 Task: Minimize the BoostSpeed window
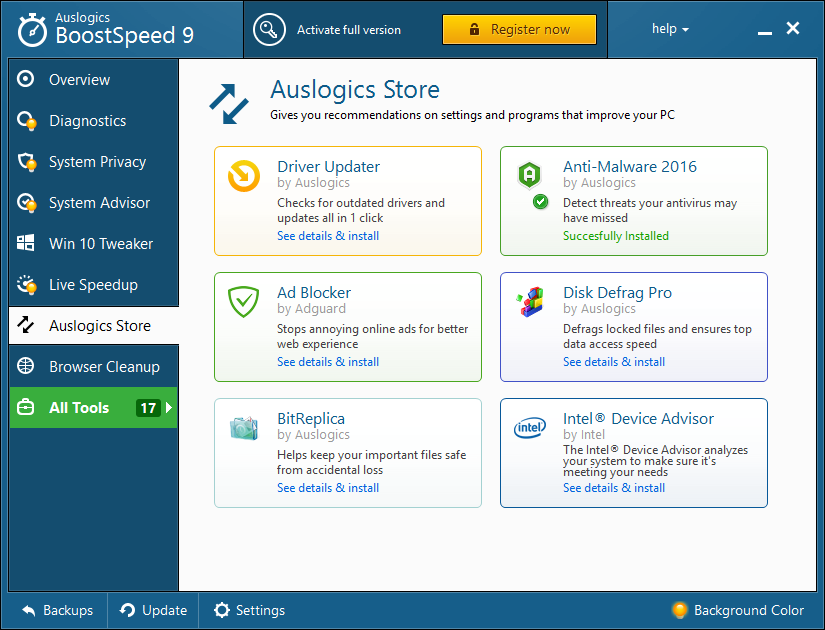[x=764, y=33]
